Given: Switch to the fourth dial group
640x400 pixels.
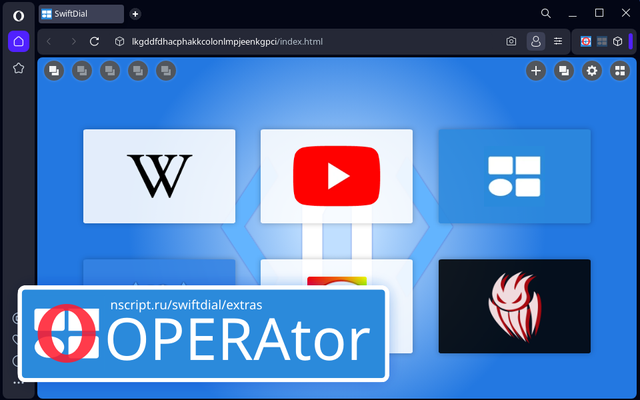Looking at the screenshot, I should click(138, 71).
